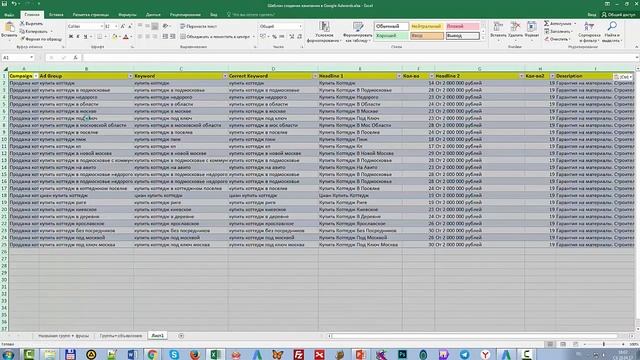Click Fill (Заполнить) button
The height and width of the screenshot is (360, 640).
(558, 31)
